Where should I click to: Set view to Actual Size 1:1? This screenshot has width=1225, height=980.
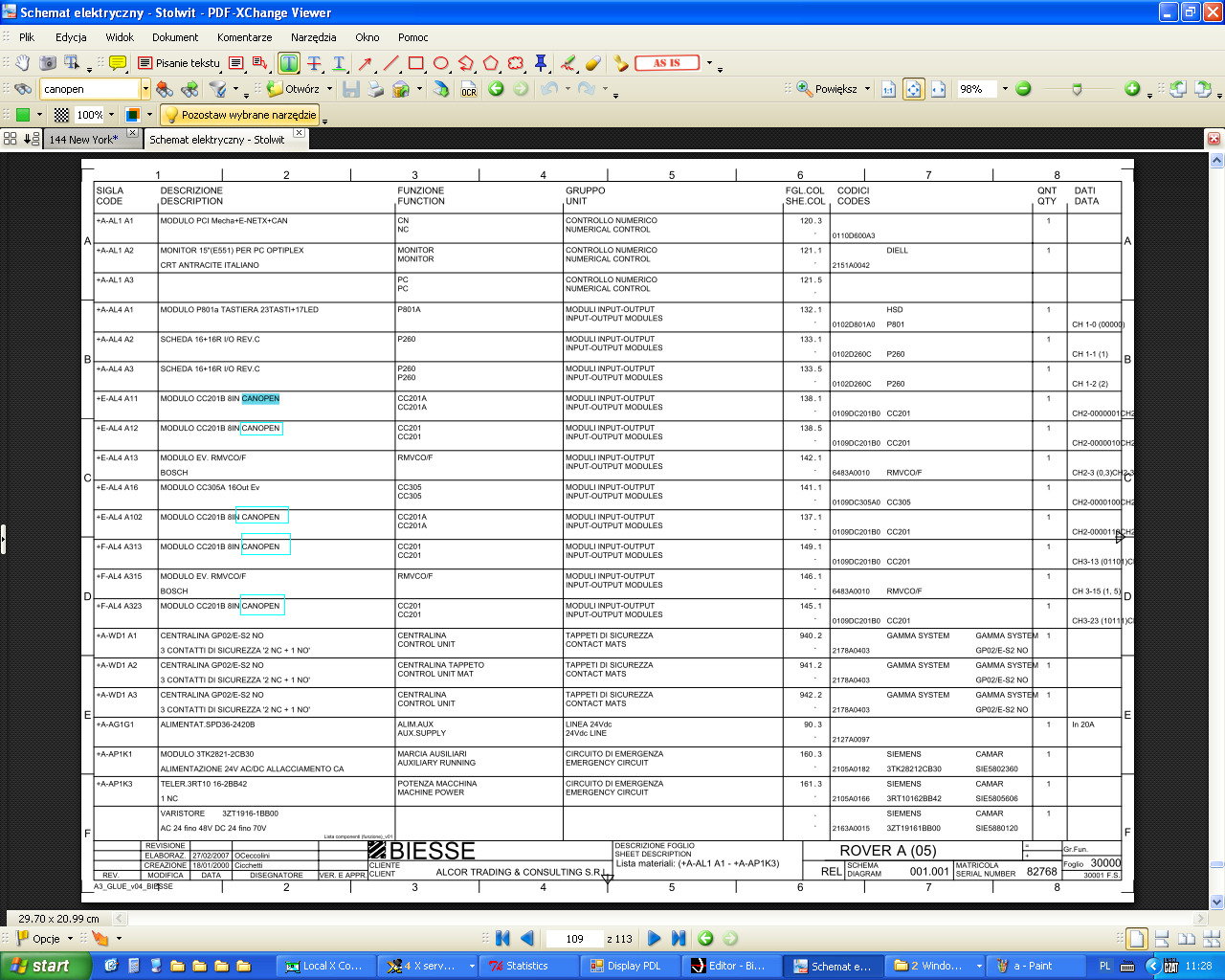point(888,89)
